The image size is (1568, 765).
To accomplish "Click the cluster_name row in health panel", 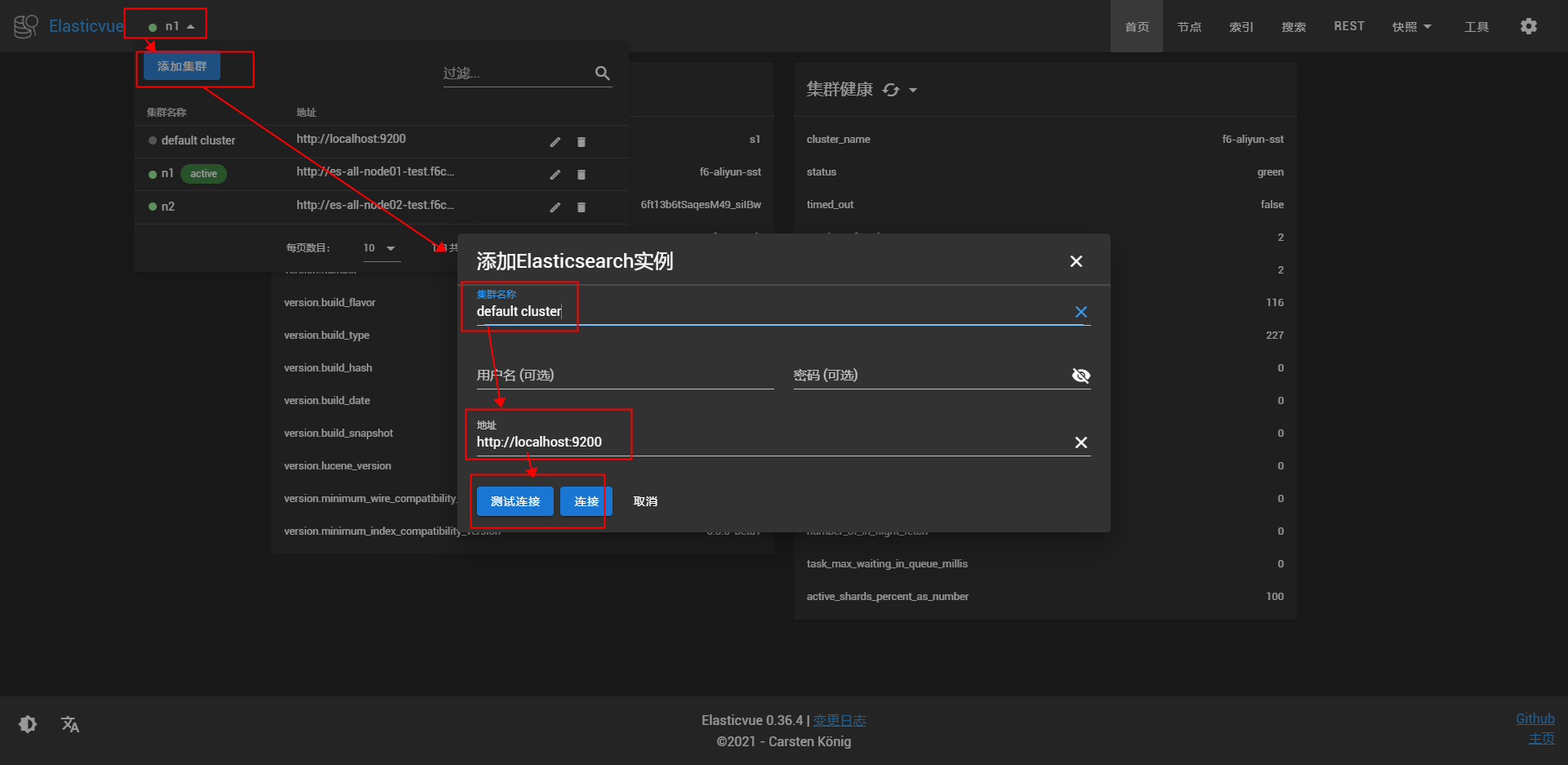I will coord(1045,140).
